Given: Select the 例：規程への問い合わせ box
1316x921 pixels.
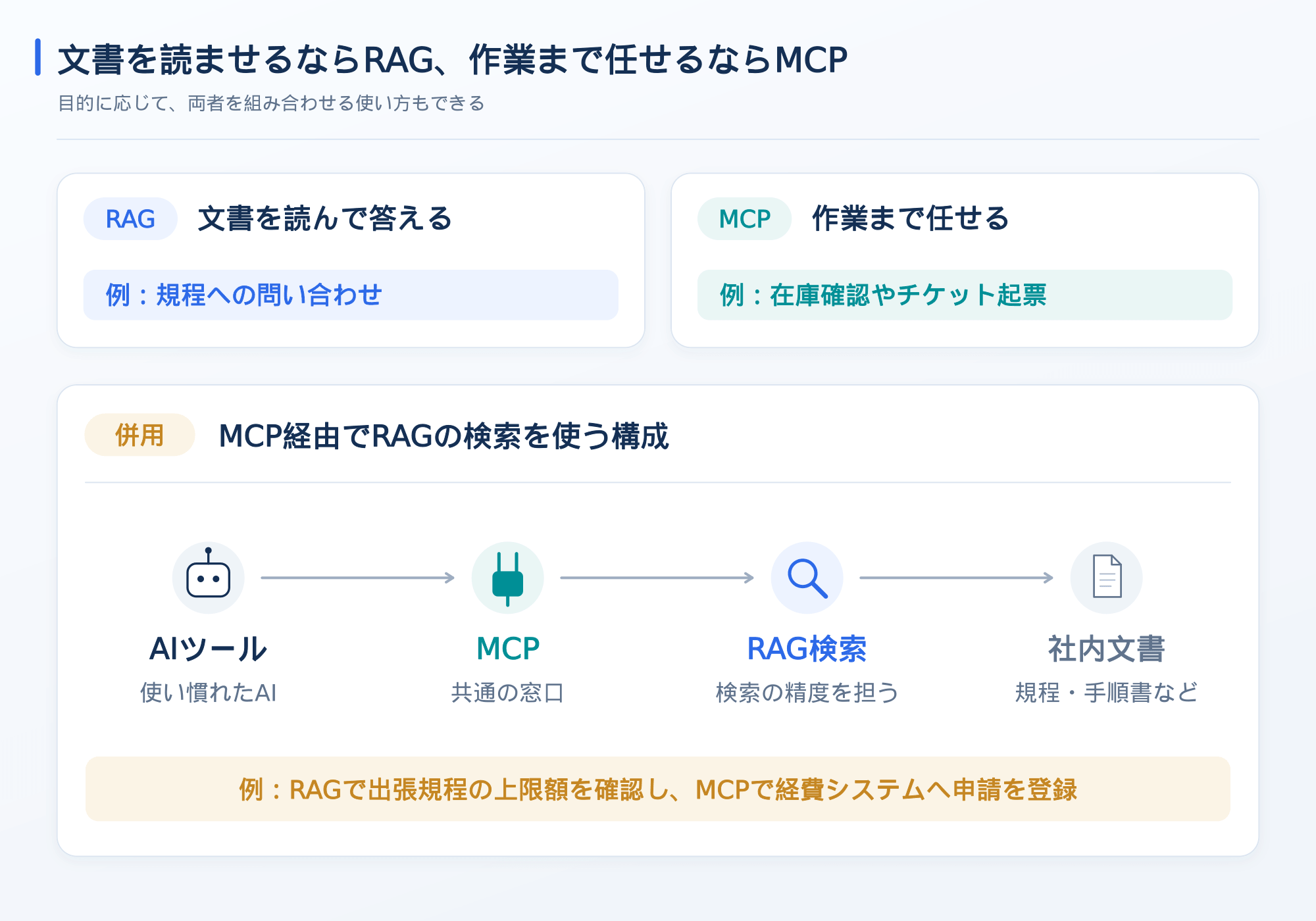Looking at the screenshot, I should tap(351, 295).
